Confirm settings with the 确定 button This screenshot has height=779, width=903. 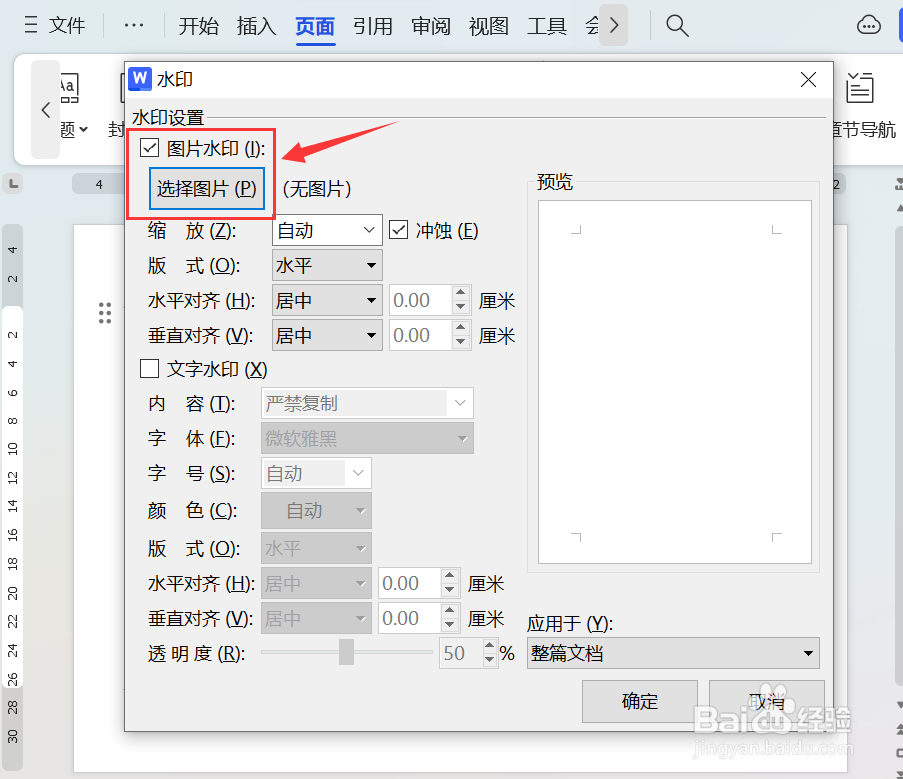[639, 701]
